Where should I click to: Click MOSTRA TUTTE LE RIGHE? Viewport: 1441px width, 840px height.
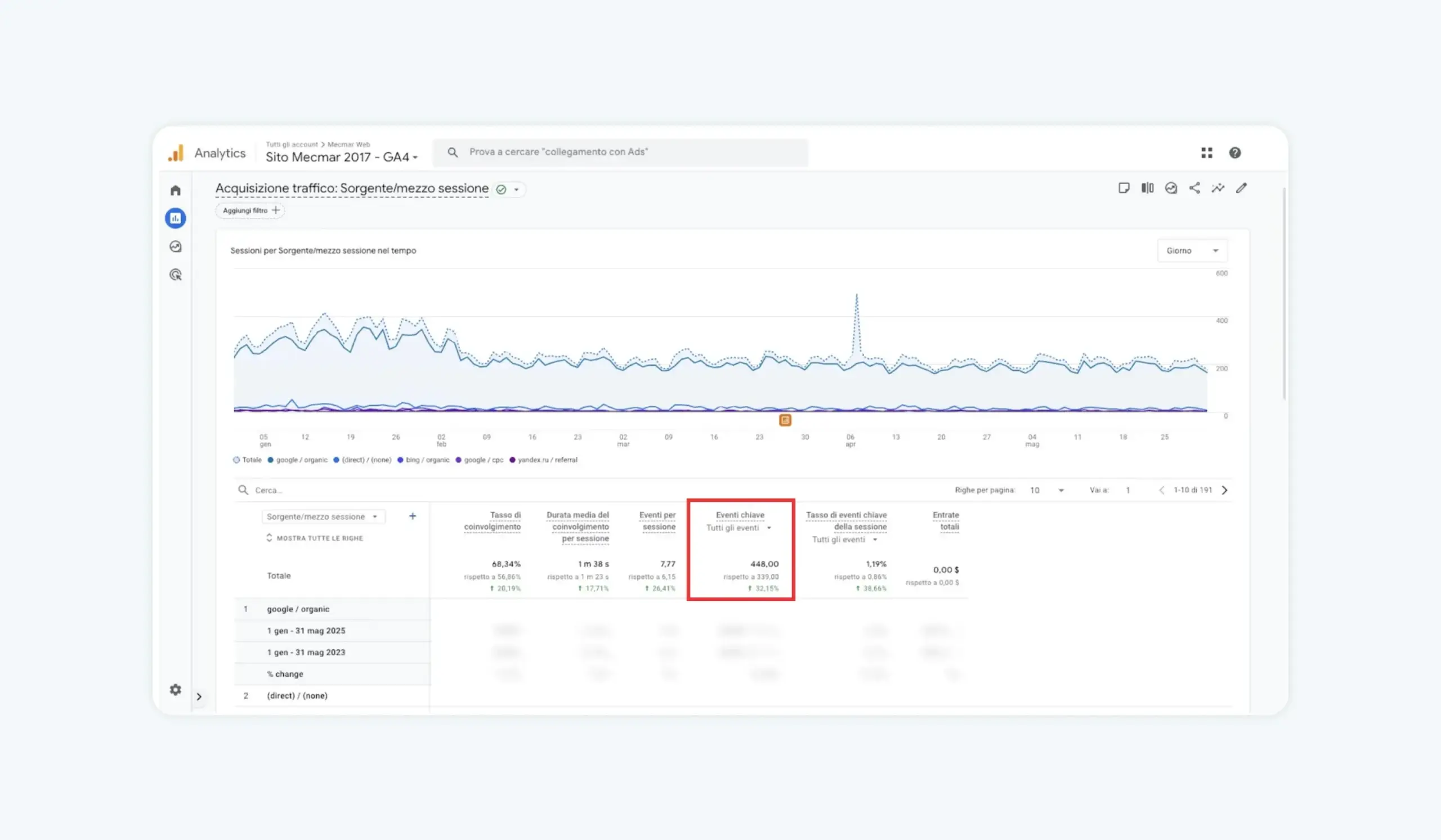[x=315, y=538]
